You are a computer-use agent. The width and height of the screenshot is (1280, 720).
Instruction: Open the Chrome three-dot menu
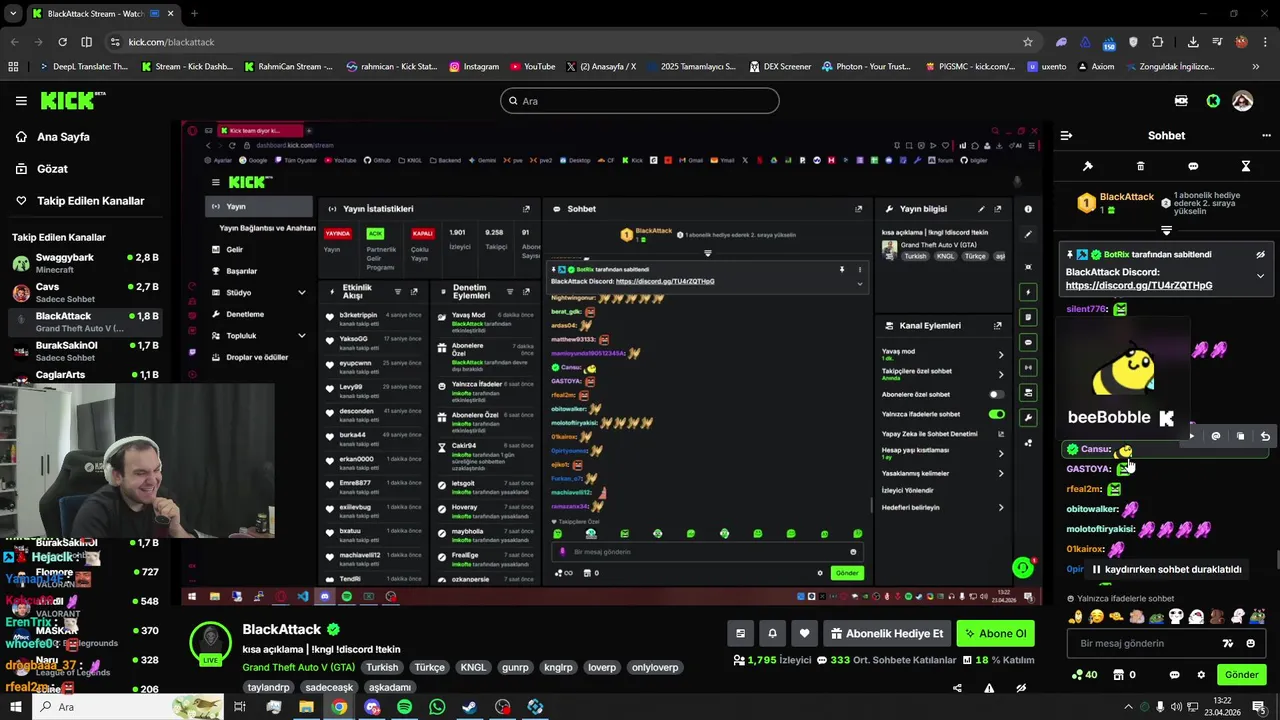(x=1263, y=42)
